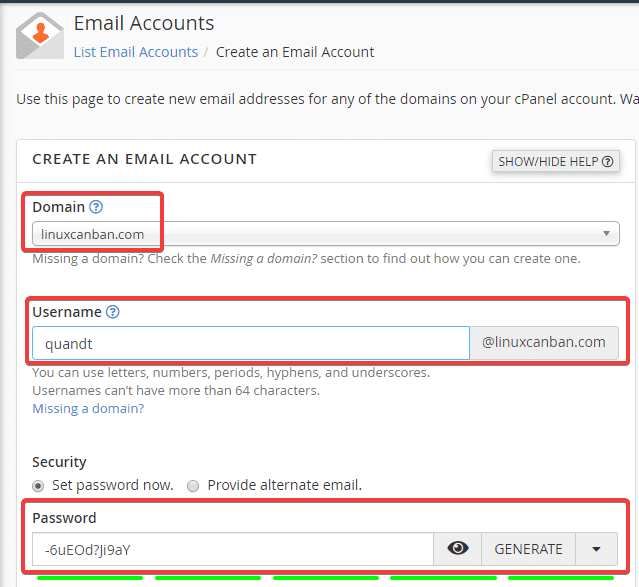Click the Username input field
Image resolution: width=639 pixels, height=587 pixels.
250,342
